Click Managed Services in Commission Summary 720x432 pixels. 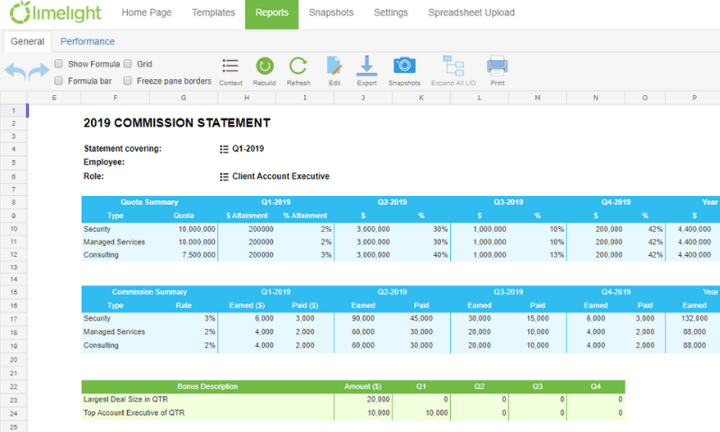pos(114,332)
